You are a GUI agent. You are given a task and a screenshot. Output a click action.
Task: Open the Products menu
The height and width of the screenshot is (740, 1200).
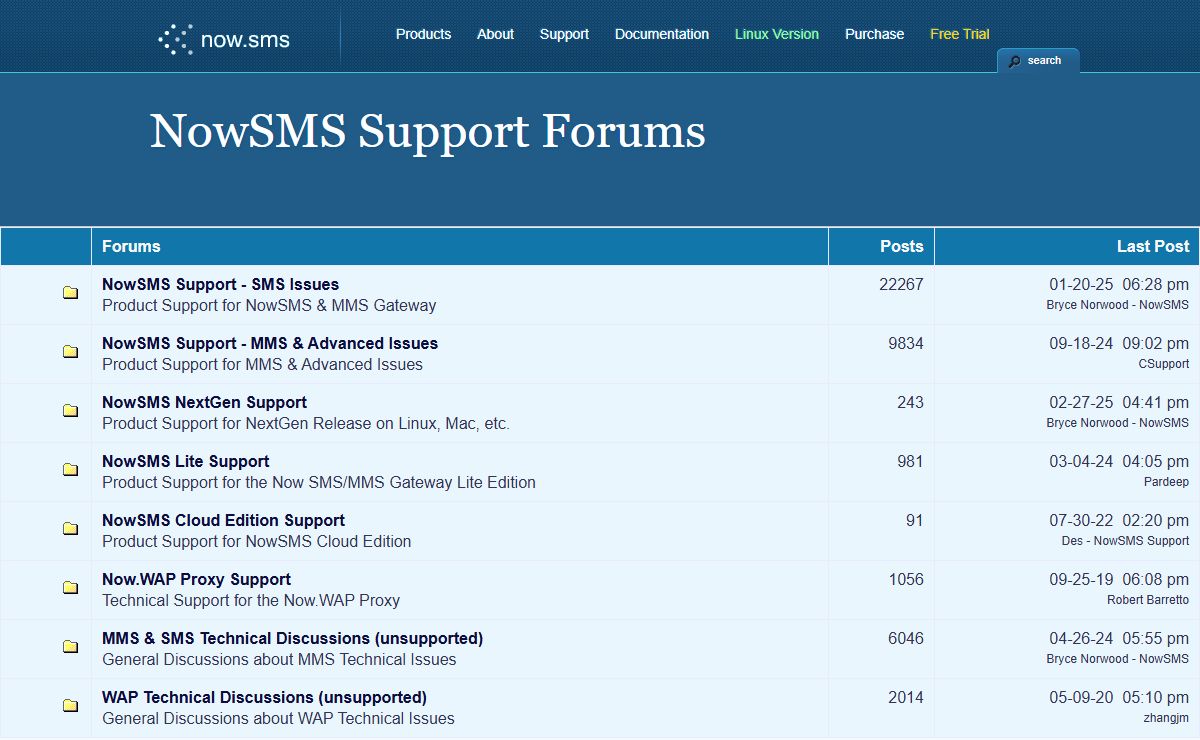click(423, 34)
